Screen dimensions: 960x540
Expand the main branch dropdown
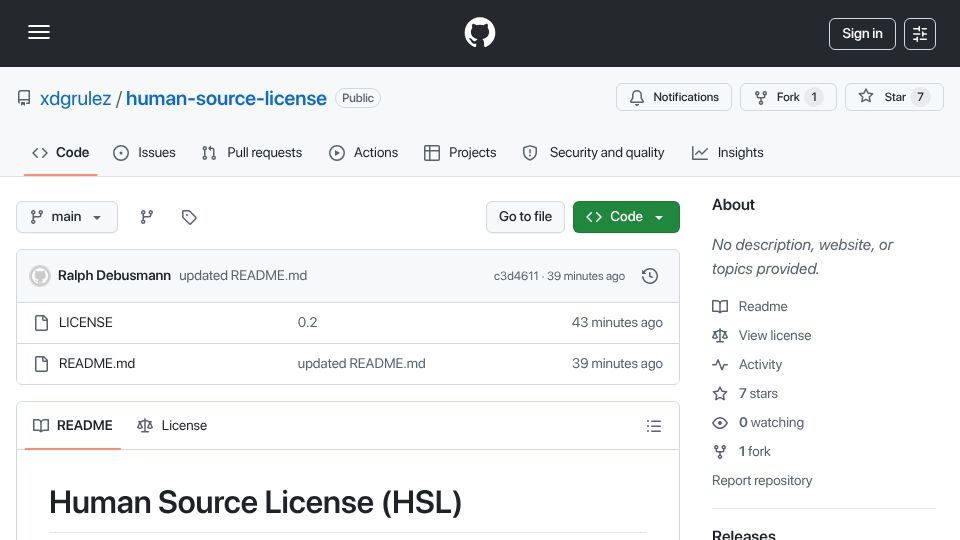67,217
